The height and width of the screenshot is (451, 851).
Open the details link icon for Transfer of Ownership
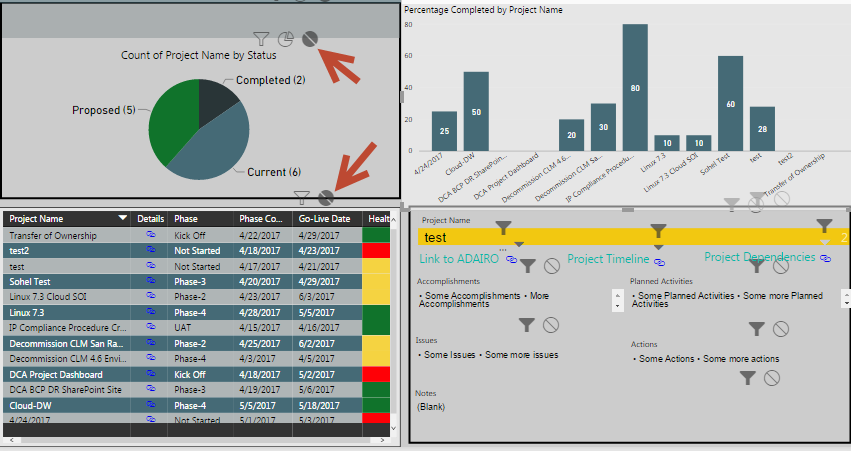click(150, 234)
